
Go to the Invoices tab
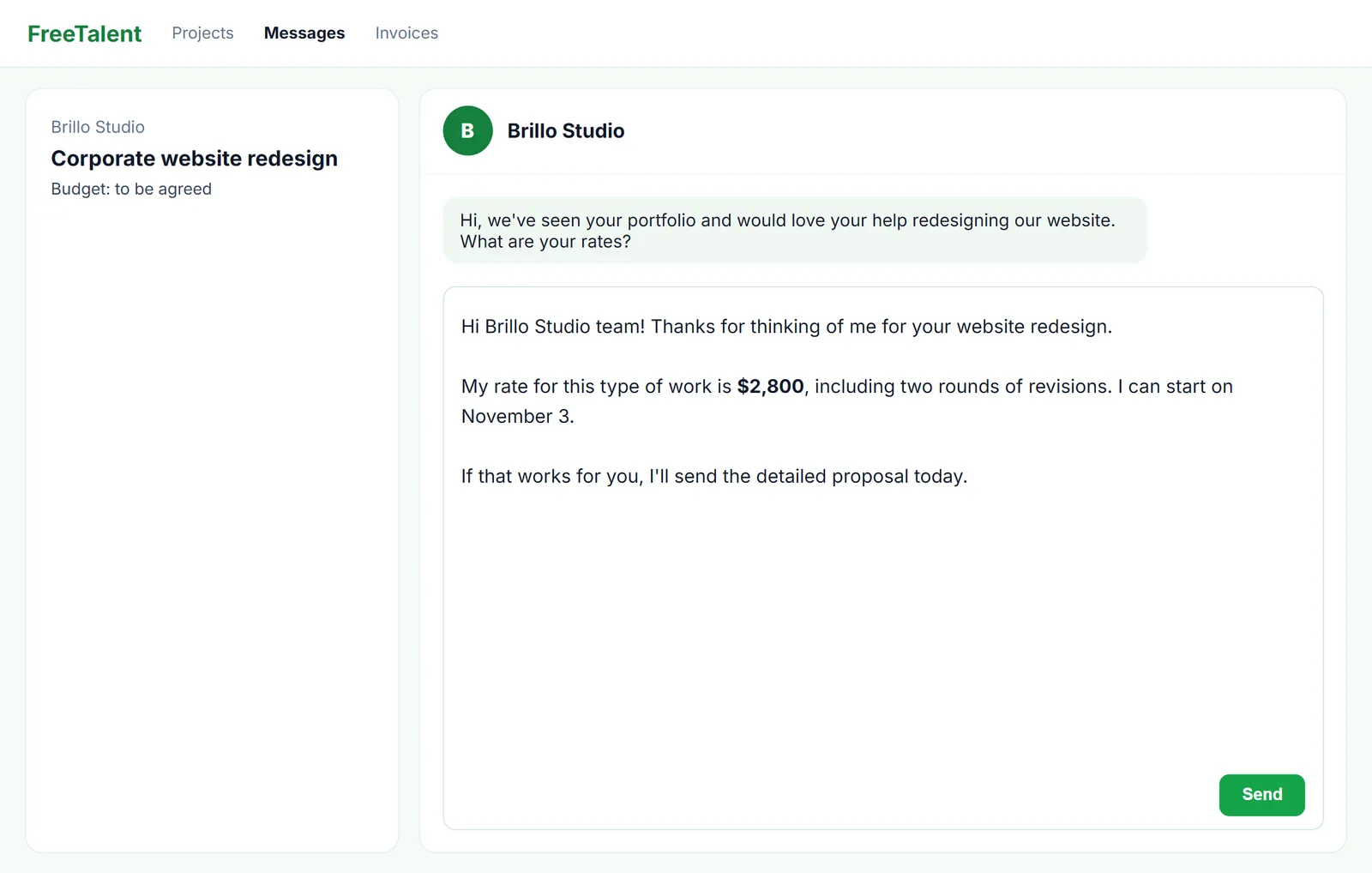(406, 33)
